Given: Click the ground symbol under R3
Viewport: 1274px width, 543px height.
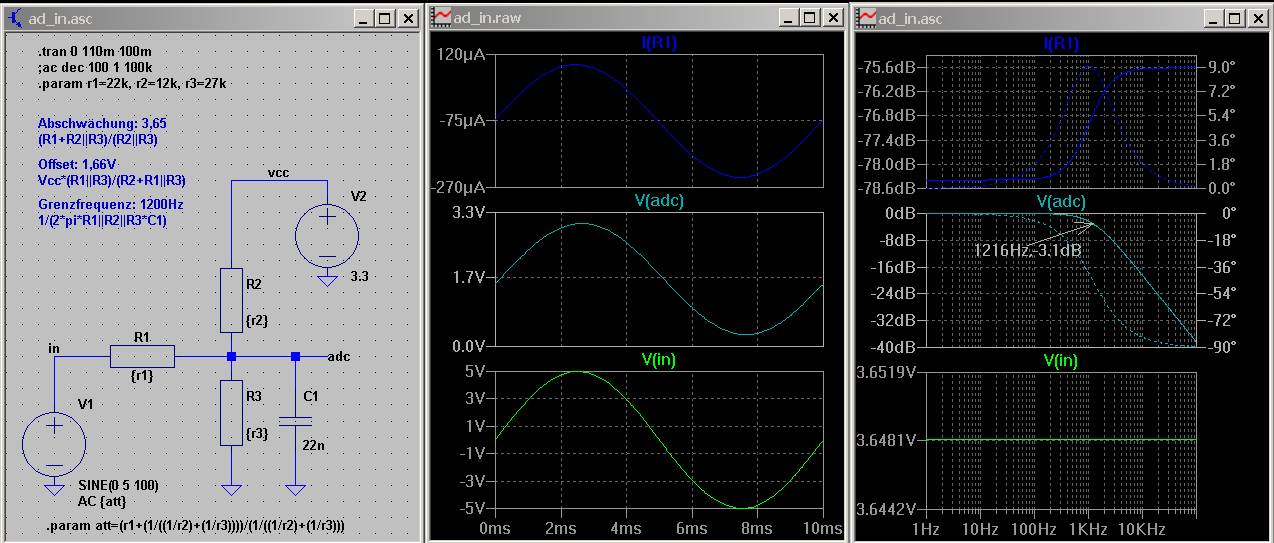Looking at the screenshot, I should point(231,490).
